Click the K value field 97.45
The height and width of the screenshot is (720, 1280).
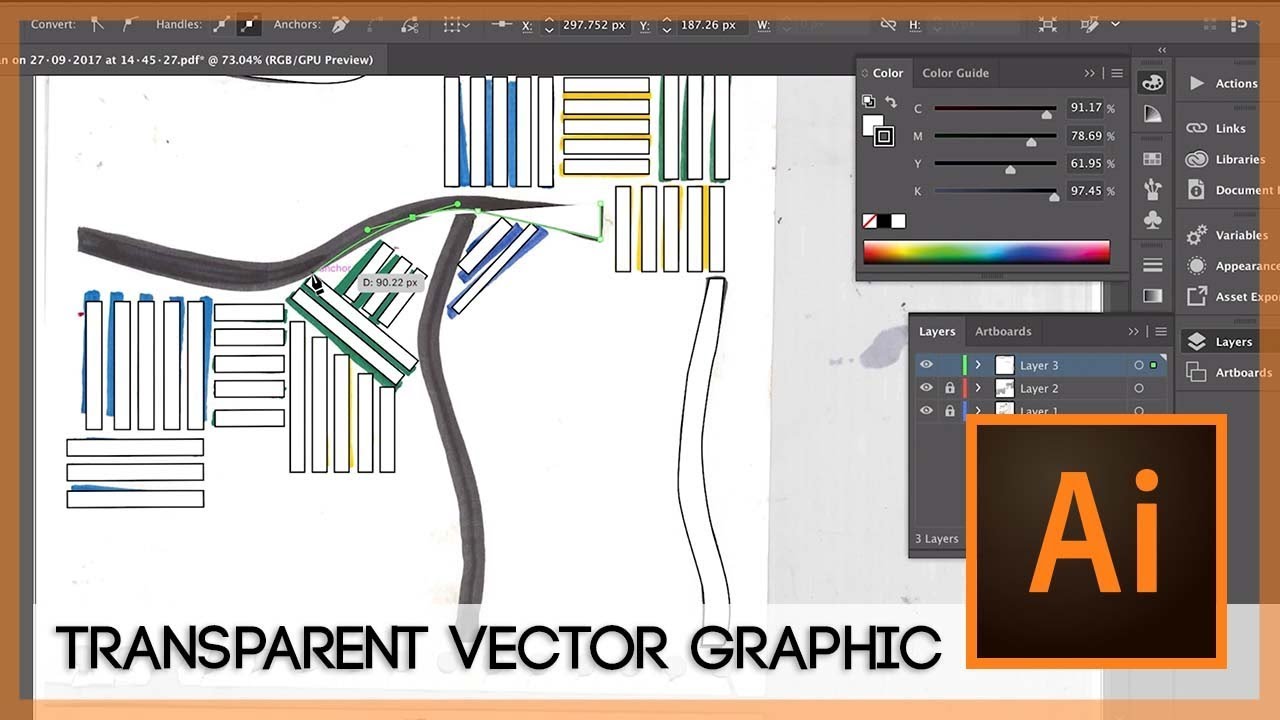click(x=1085, y=191)
